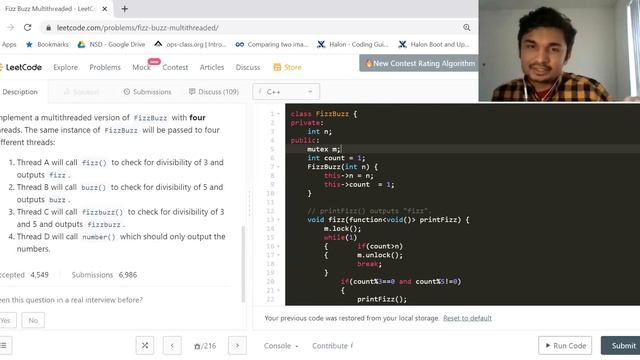The width and height of the screenshot is (640, 360).
Task: Open the Contribute link
Action: (x=332, y=346)
